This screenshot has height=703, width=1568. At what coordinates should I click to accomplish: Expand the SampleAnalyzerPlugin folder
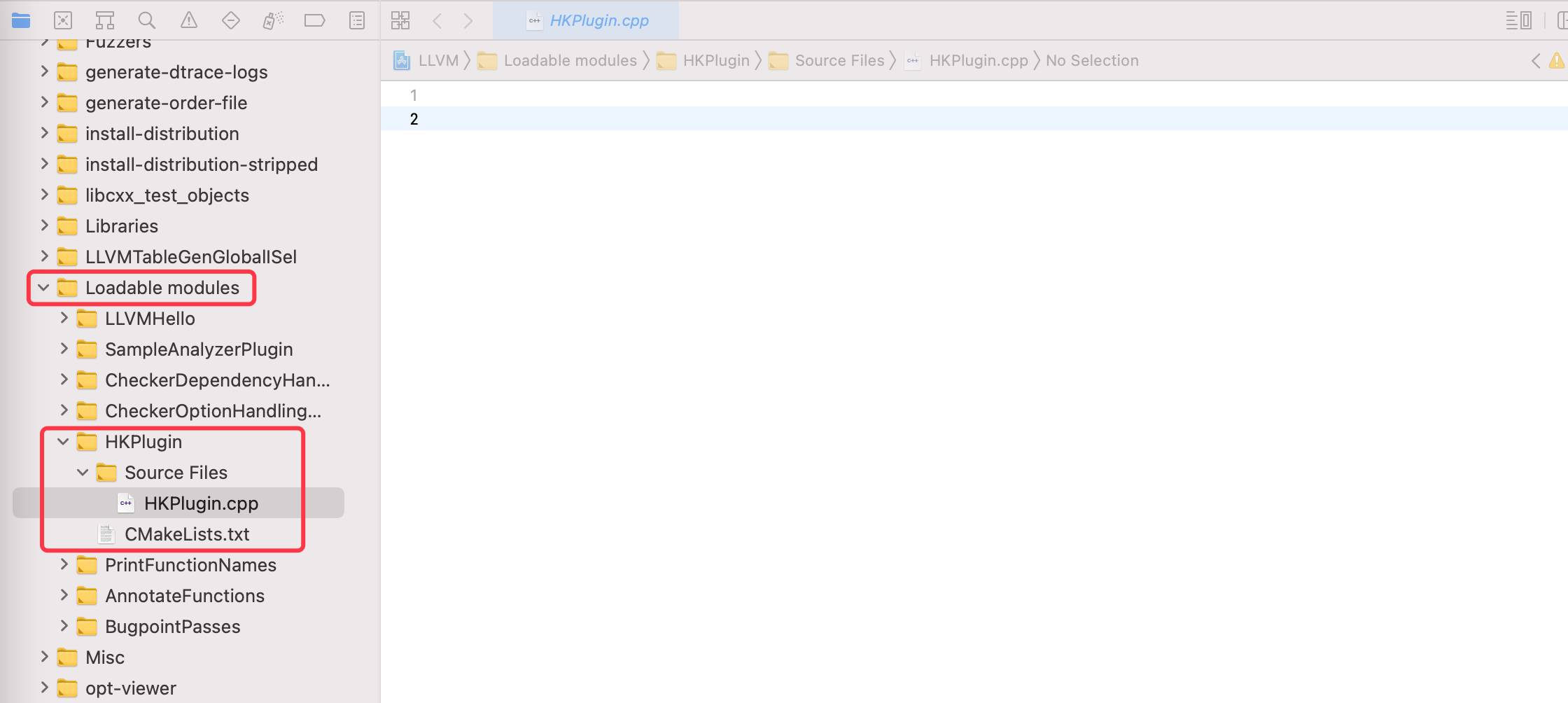tap(64, 349)
